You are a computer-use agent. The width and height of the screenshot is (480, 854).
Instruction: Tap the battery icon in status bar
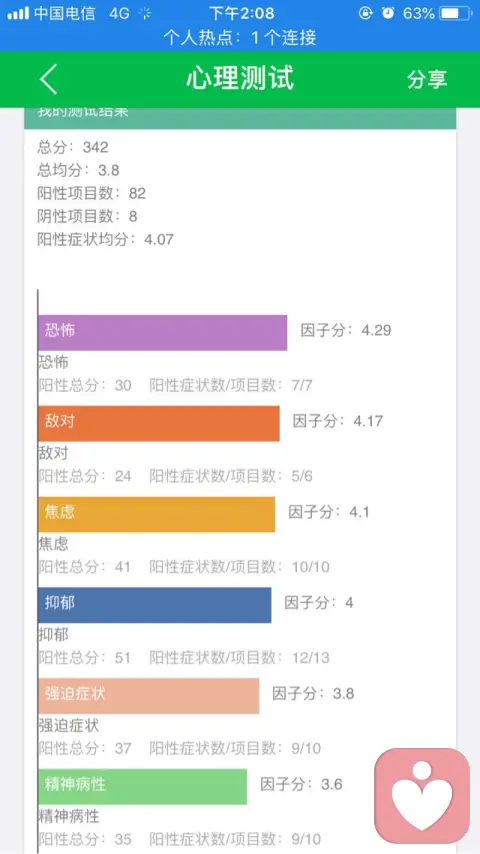pyautogui.click(x=457, y=13)
